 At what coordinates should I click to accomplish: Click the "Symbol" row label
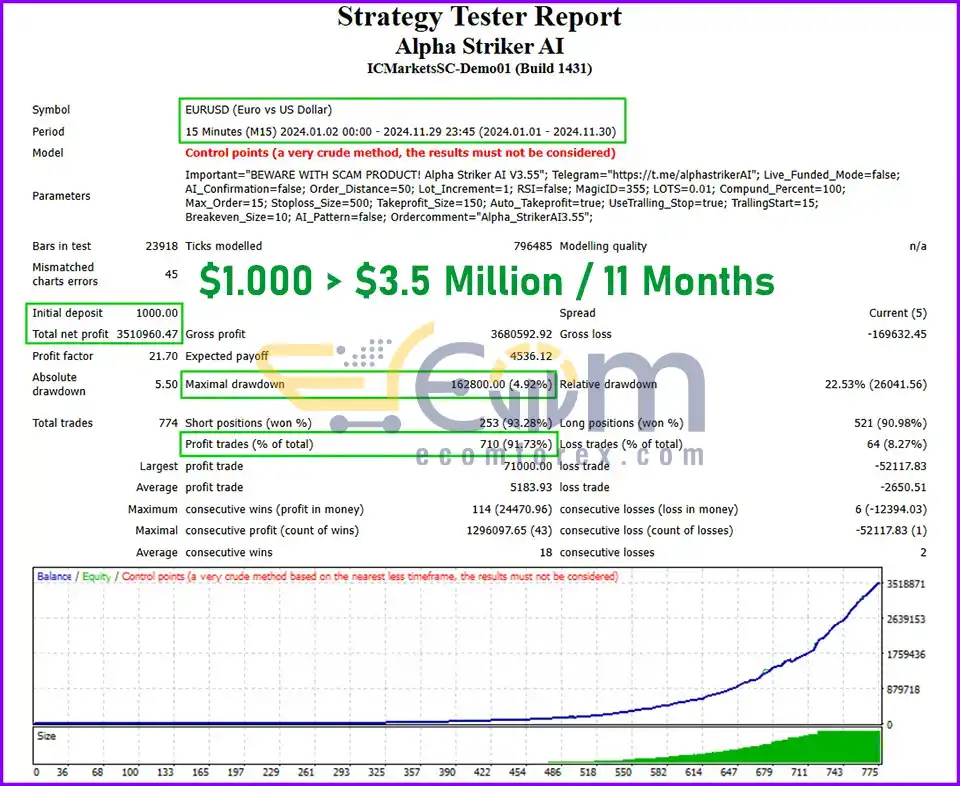pyautogui.click(x=51, y=110)
